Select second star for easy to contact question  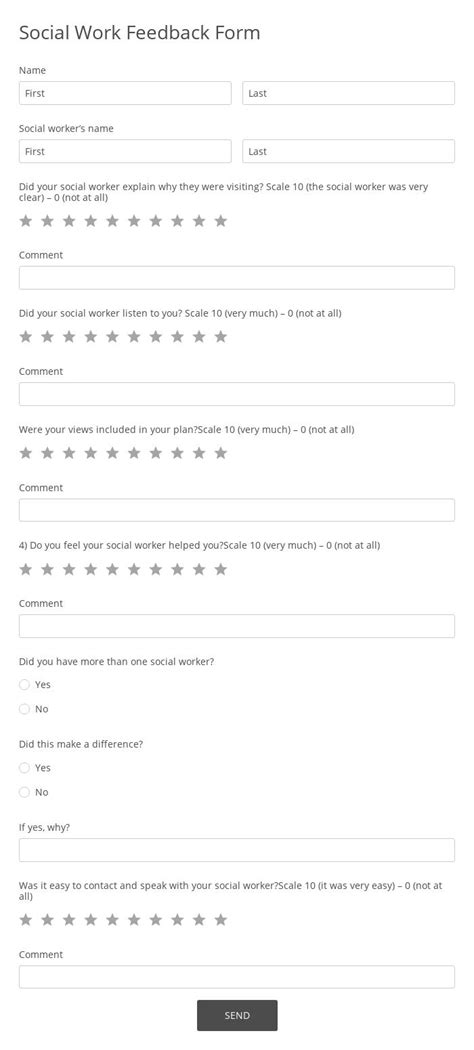pos(48,920)
